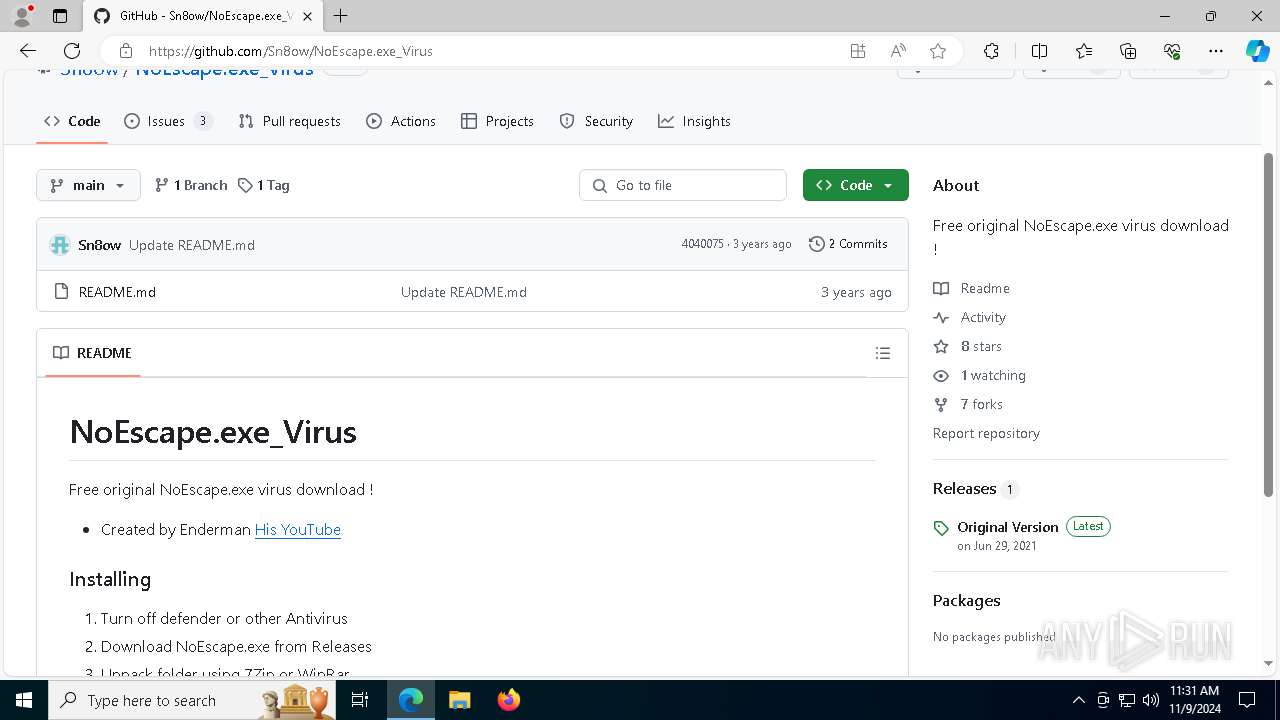Open the Pull requests tab
The width and height of the screenshot is (1280, 720).
click(290, 121)
